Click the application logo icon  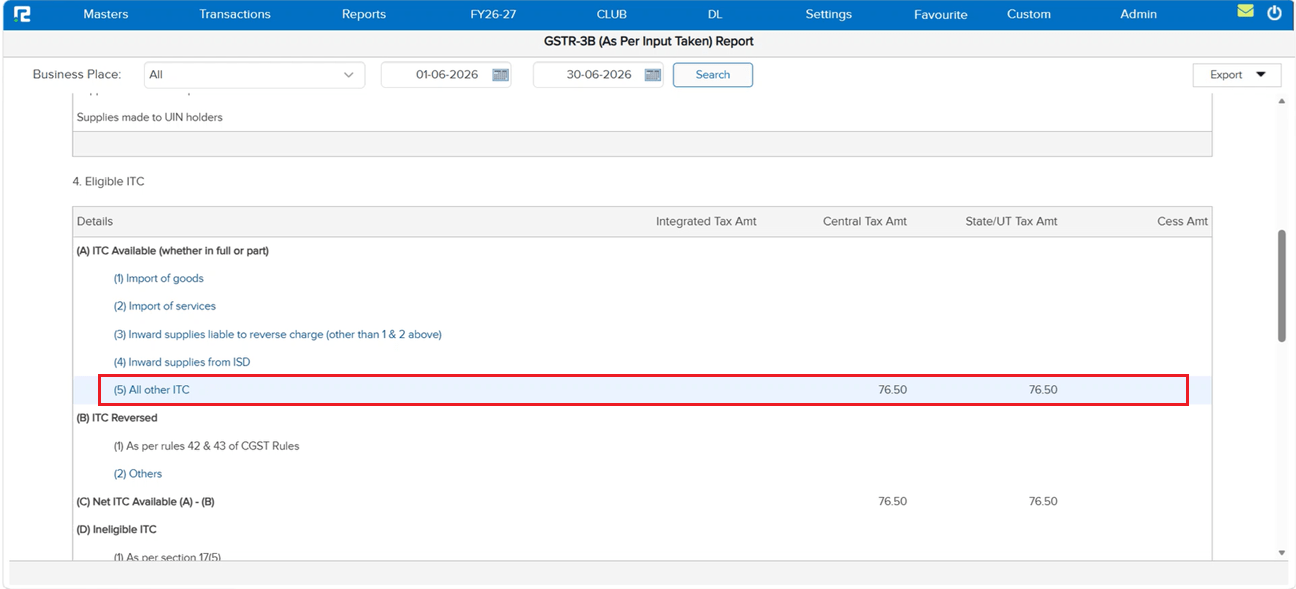pos(21,14)
